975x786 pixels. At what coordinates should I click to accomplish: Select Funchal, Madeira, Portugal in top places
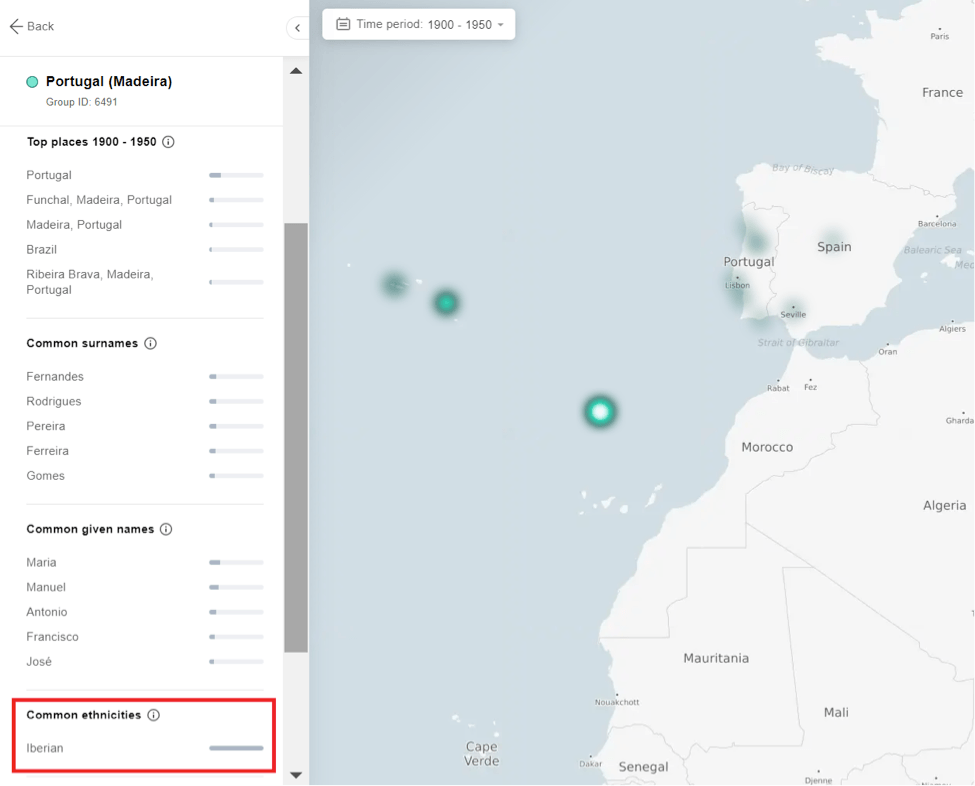point(99,200)
